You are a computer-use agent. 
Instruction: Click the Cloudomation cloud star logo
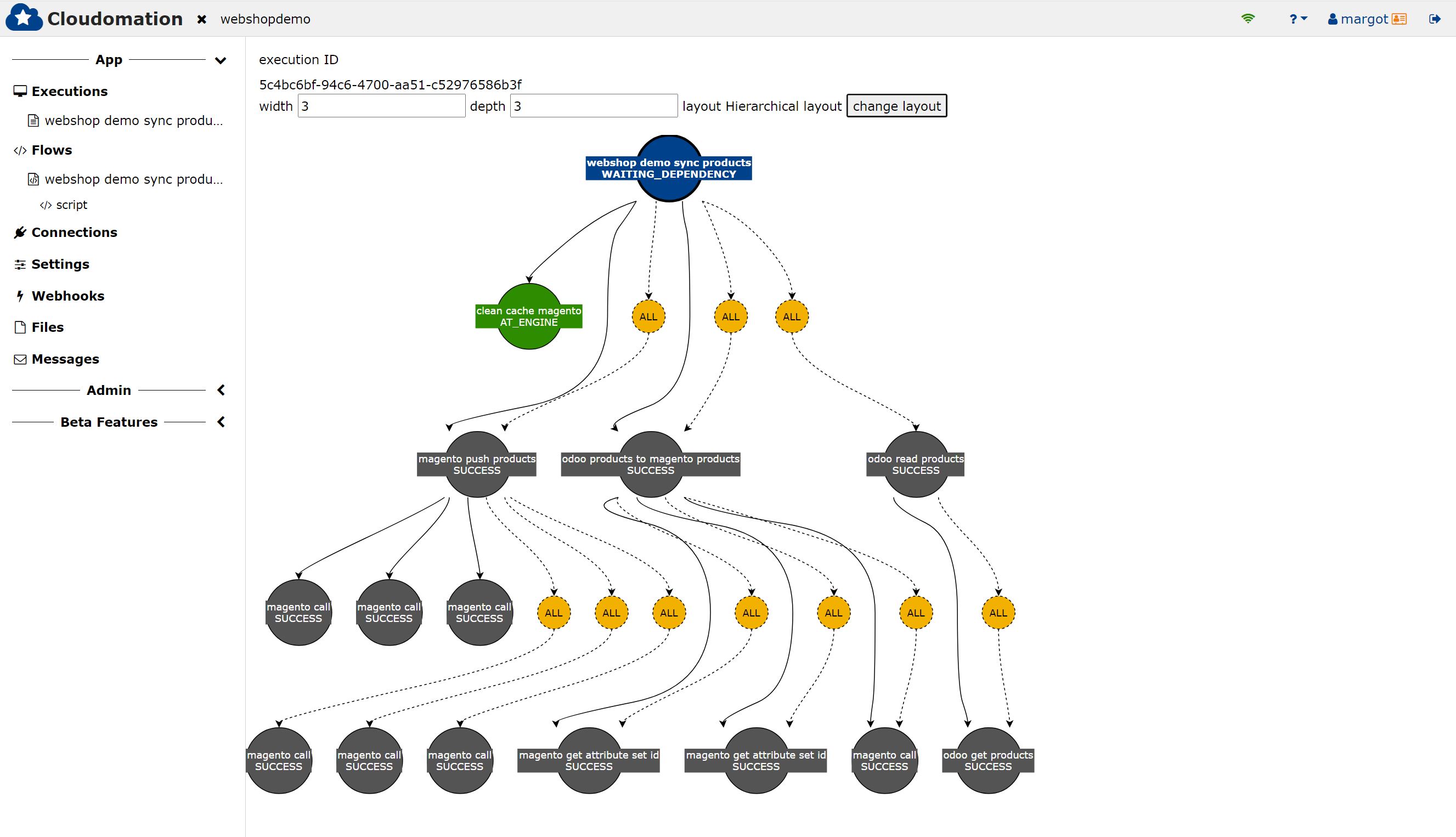[24, 17]
